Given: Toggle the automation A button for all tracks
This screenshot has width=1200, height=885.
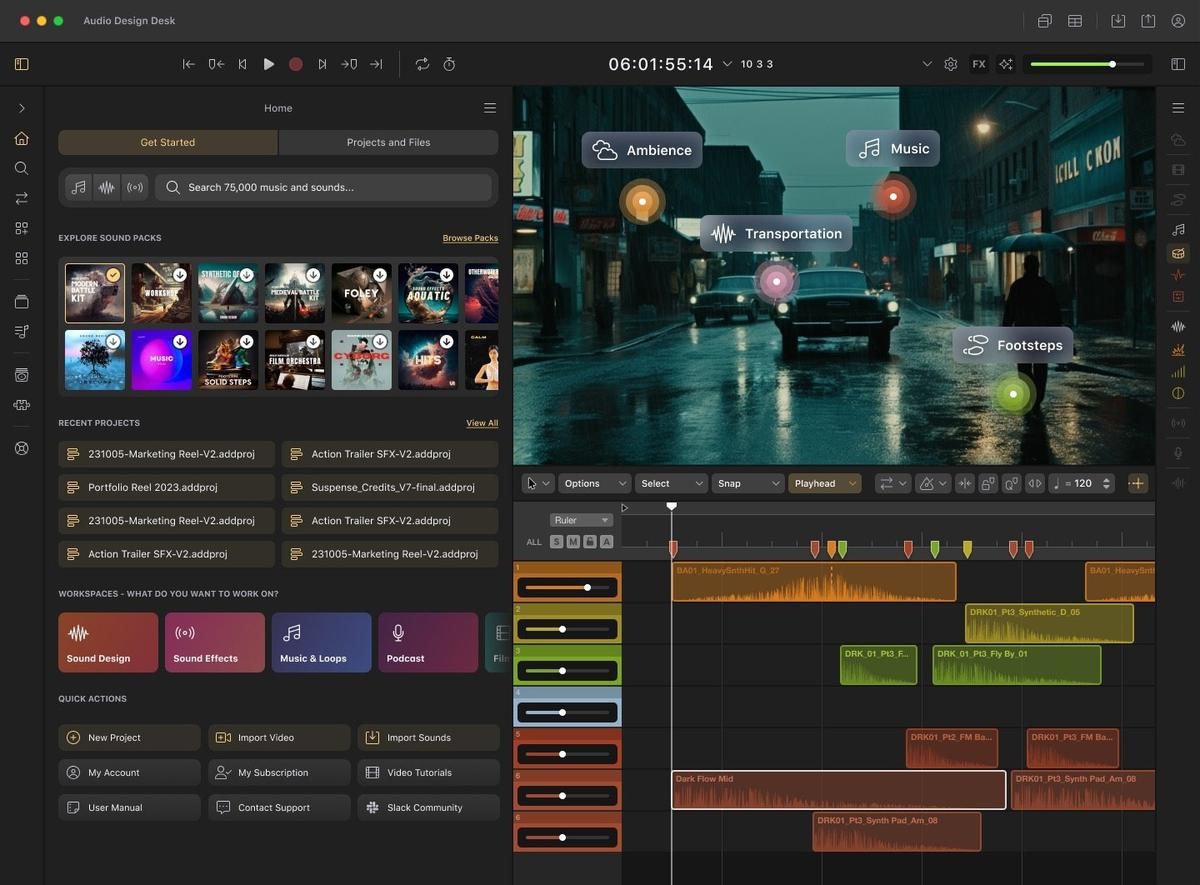Looking at the screenshot, I should [606, 542].
